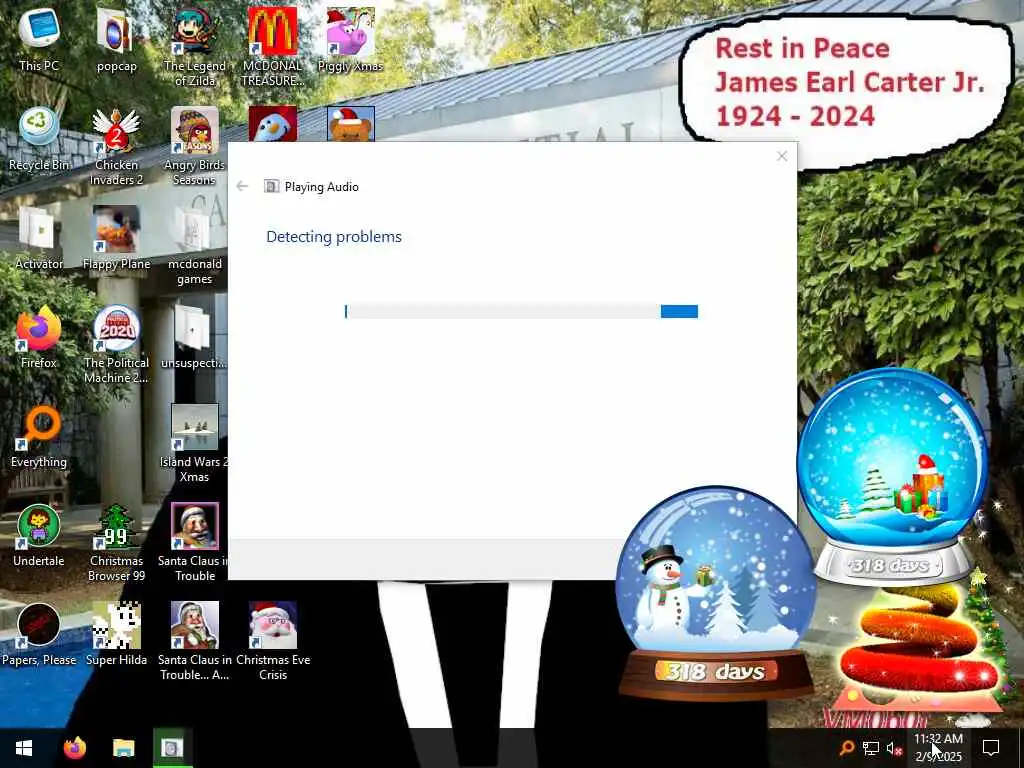
Task: Click the Detecting problems progress bar
Action: point(521,312)
